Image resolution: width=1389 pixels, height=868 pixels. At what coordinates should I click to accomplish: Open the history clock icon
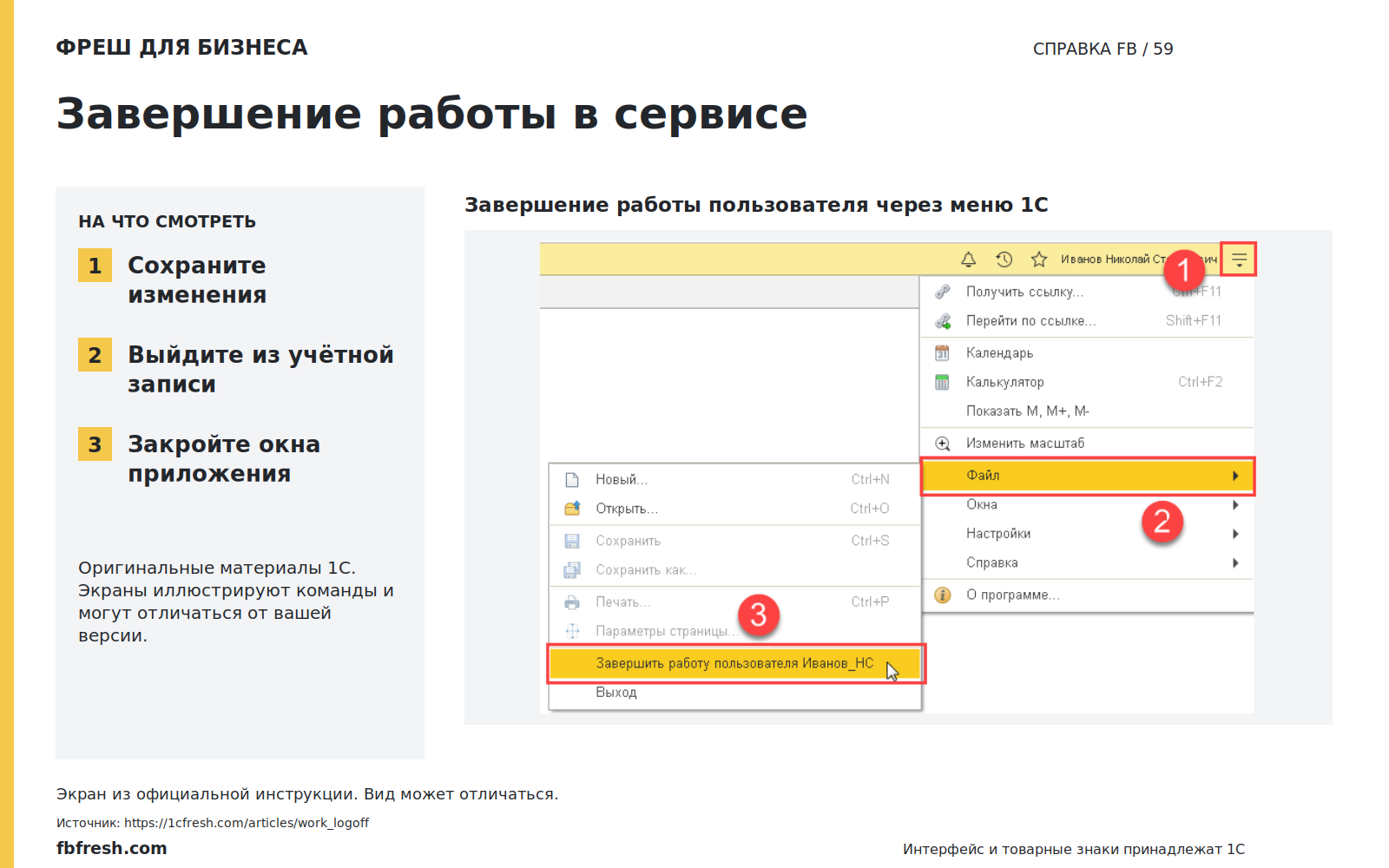pyautogui.click(x=1004, y=259)
